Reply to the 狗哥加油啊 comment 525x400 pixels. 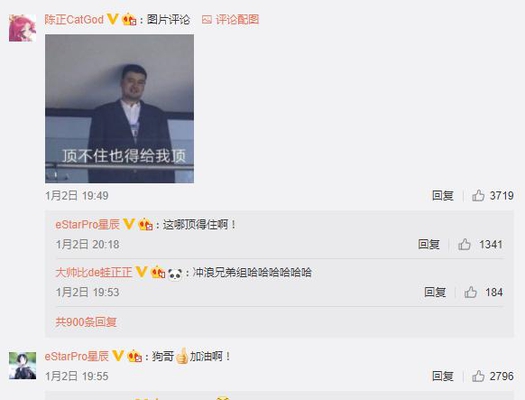(443, 376)
